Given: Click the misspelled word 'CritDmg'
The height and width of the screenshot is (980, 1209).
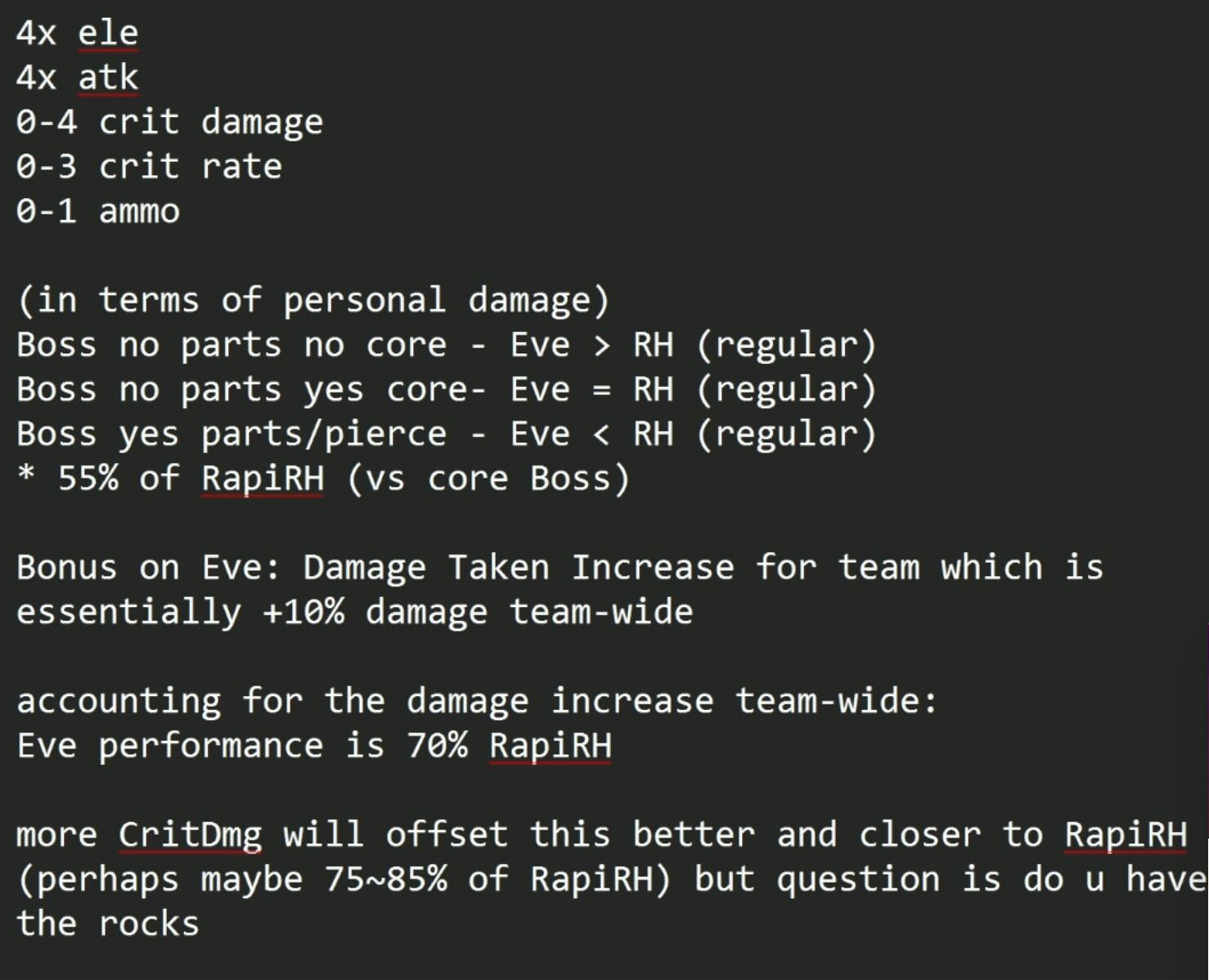Looking at the screenshot, I should [191, 835].
